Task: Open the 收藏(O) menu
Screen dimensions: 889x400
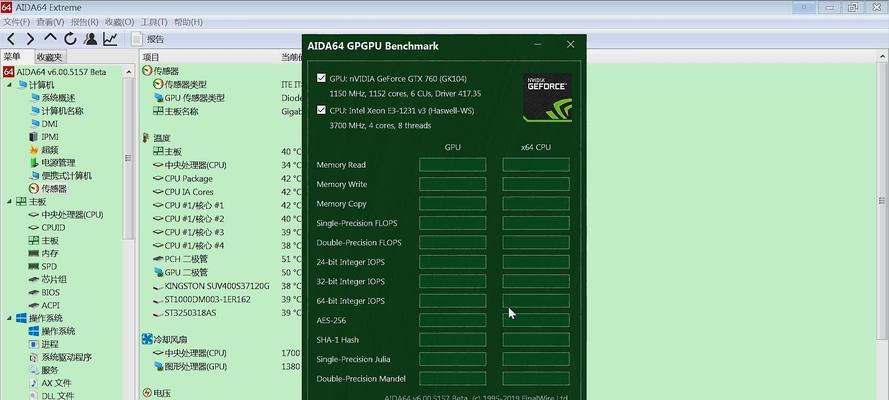Action: coord(120,22)
